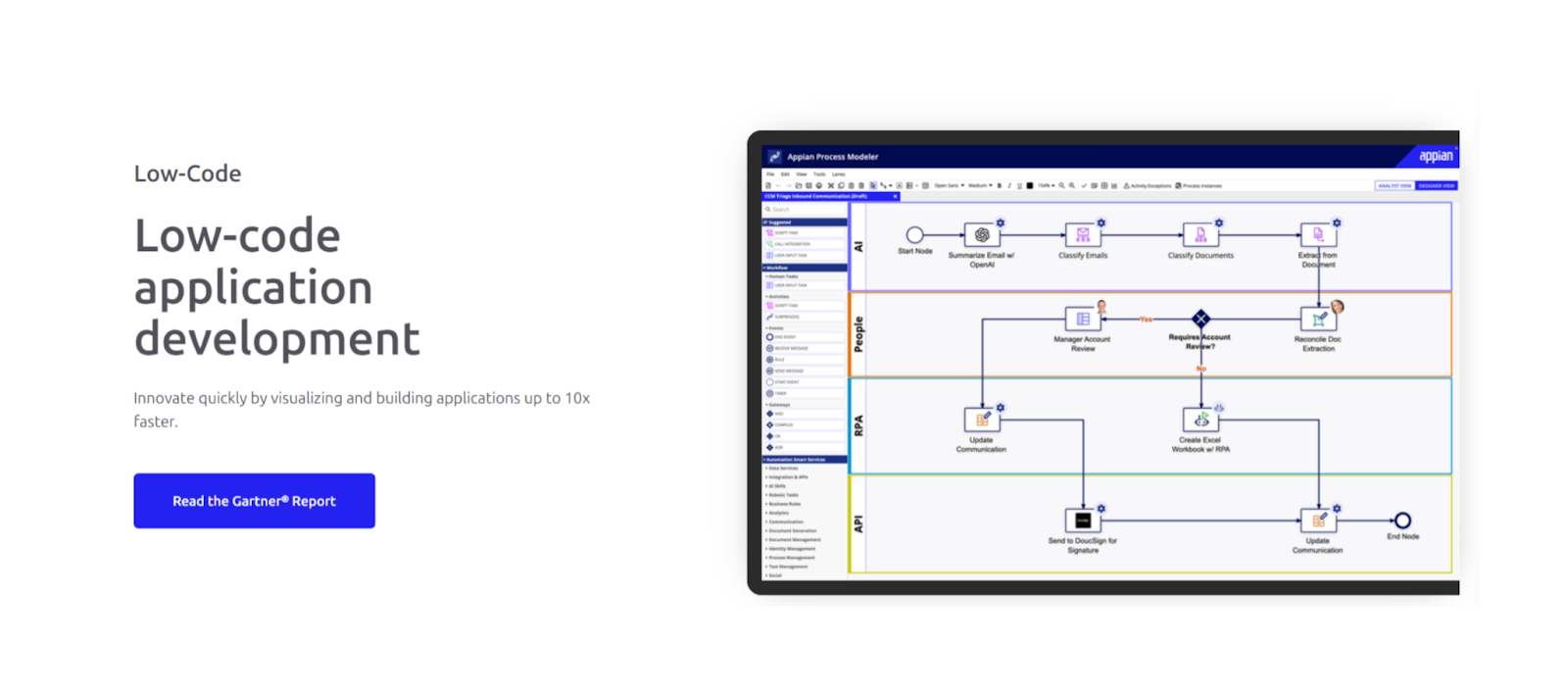Open the Open Sans font dropdown
The height and width of the screenshot is (695, 1568).
click(949, 185)
